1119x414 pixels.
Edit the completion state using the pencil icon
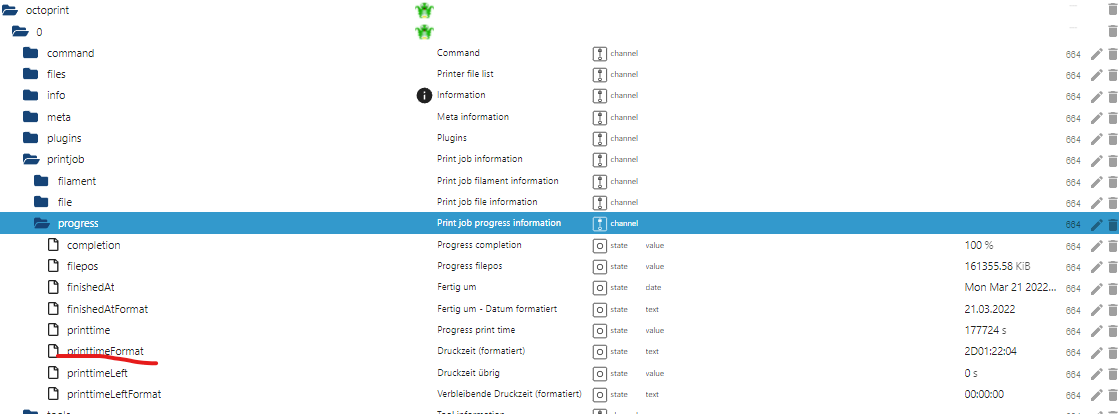[x=1097, y=246]
